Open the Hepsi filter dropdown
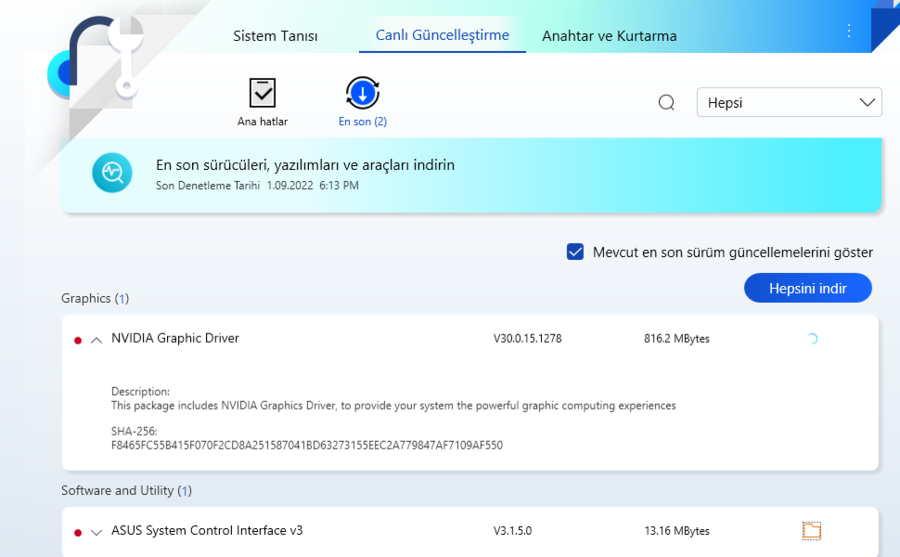Screen dimensions: 900x557 (x=789, y=103)
